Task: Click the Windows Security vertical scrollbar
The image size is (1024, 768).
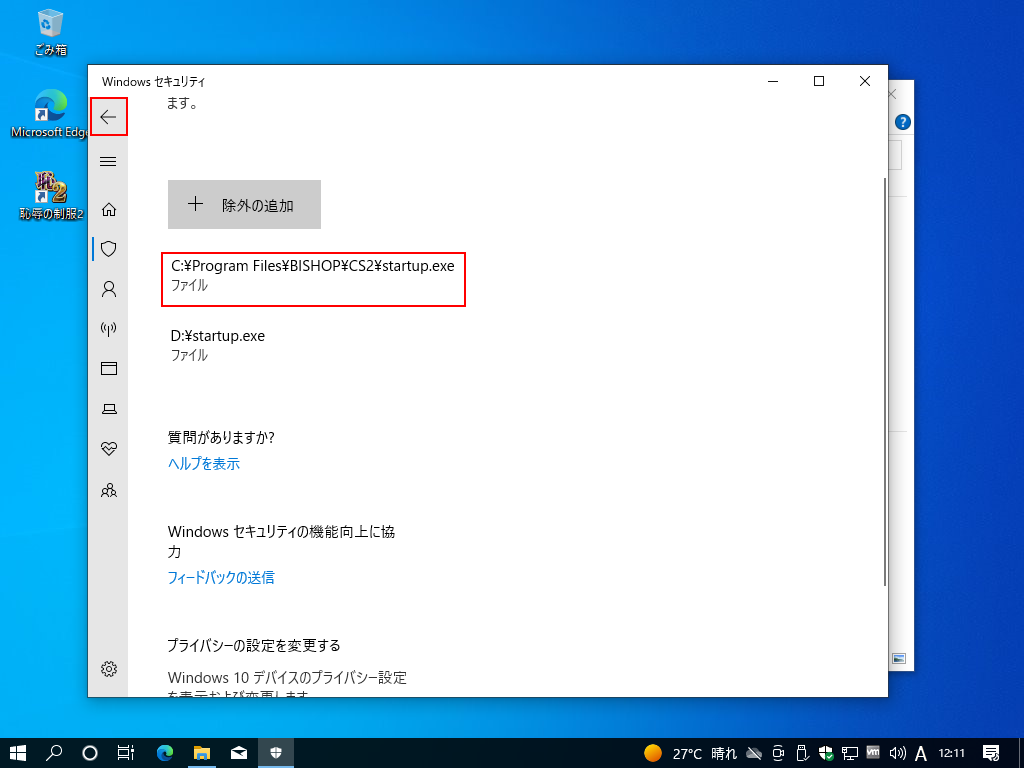Action: click(x=885, y=381)
